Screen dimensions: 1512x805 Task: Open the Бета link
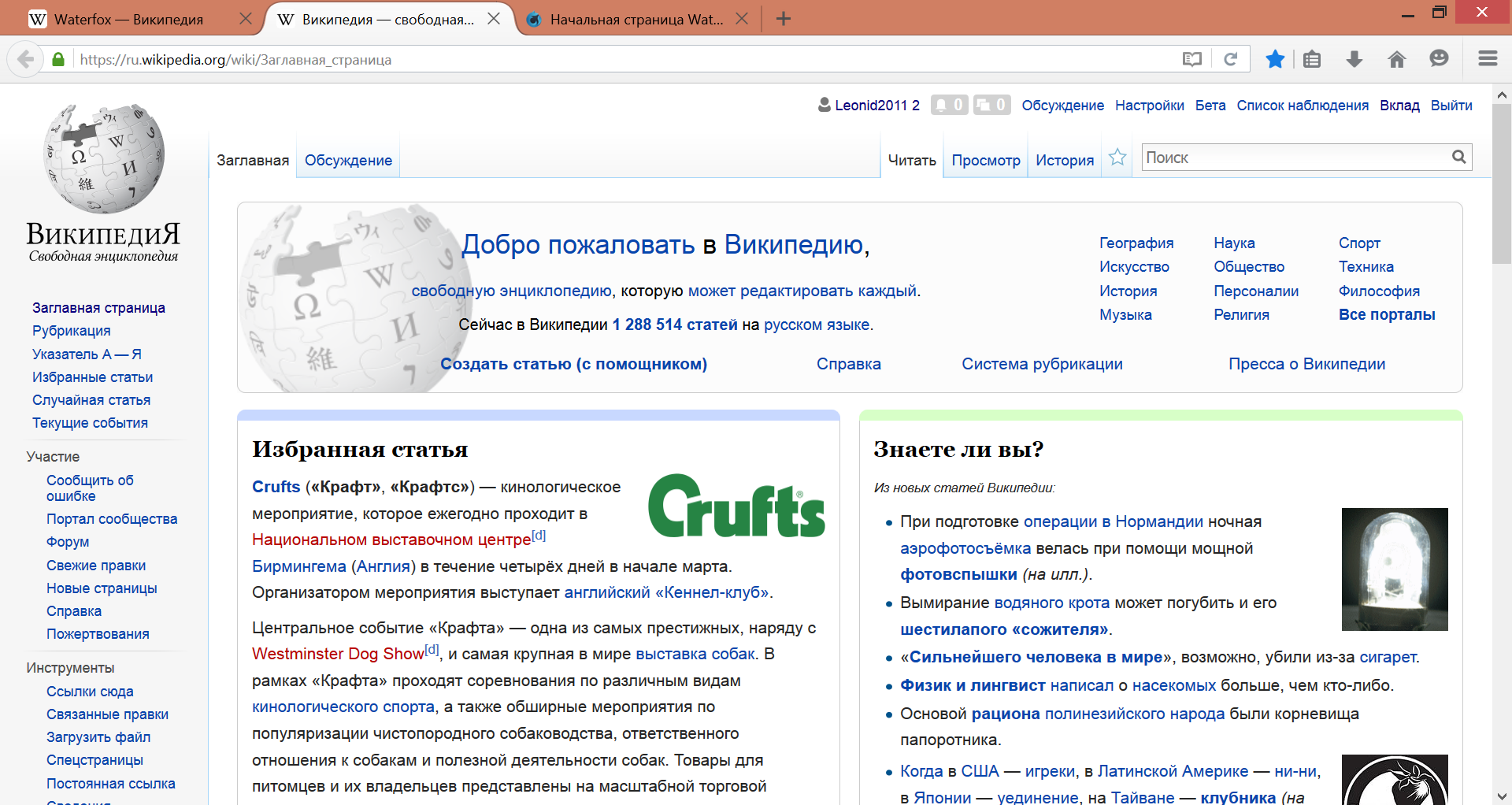coord(1210,106)
